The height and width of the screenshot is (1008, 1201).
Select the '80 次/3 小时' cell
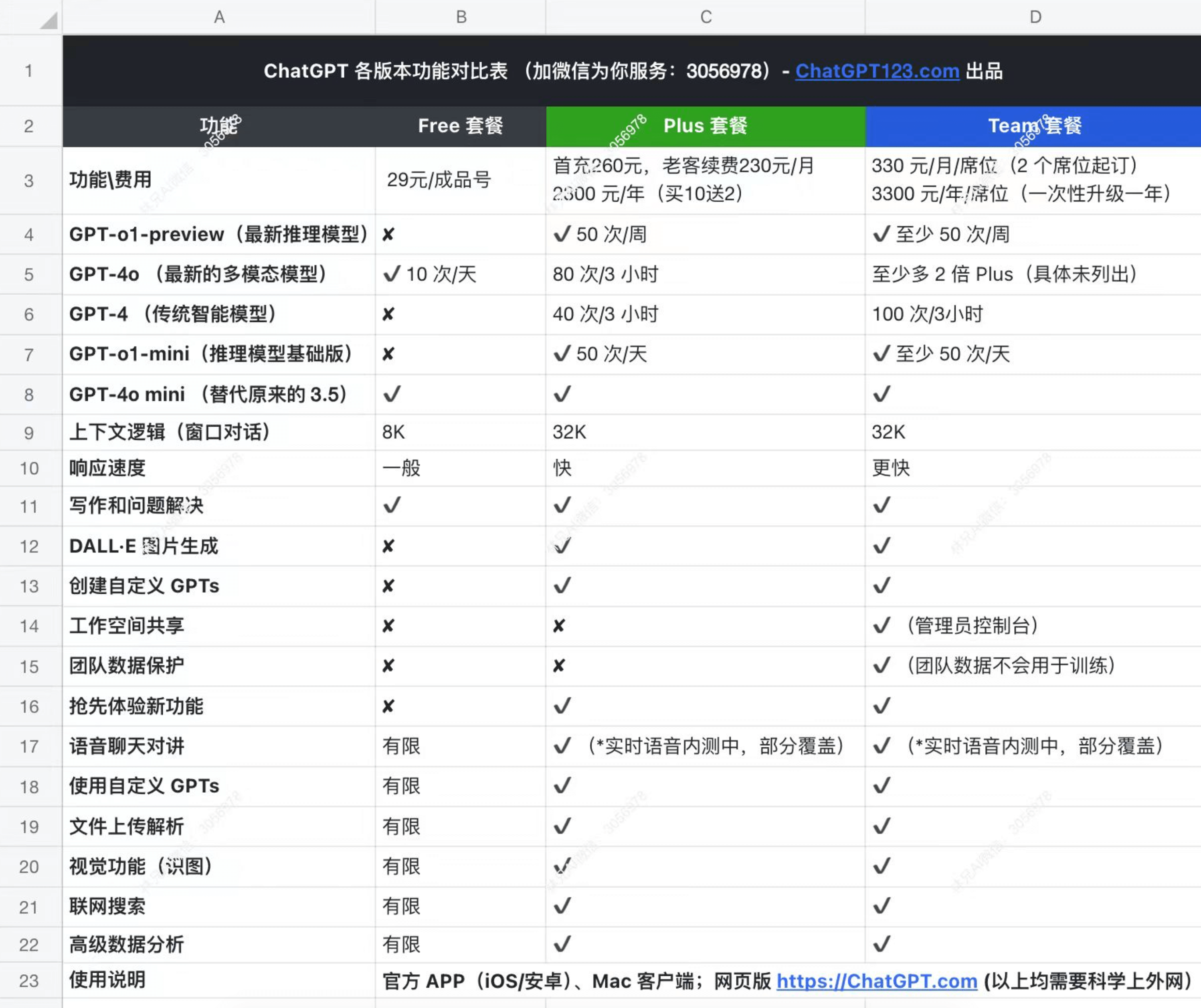[706, 275]
